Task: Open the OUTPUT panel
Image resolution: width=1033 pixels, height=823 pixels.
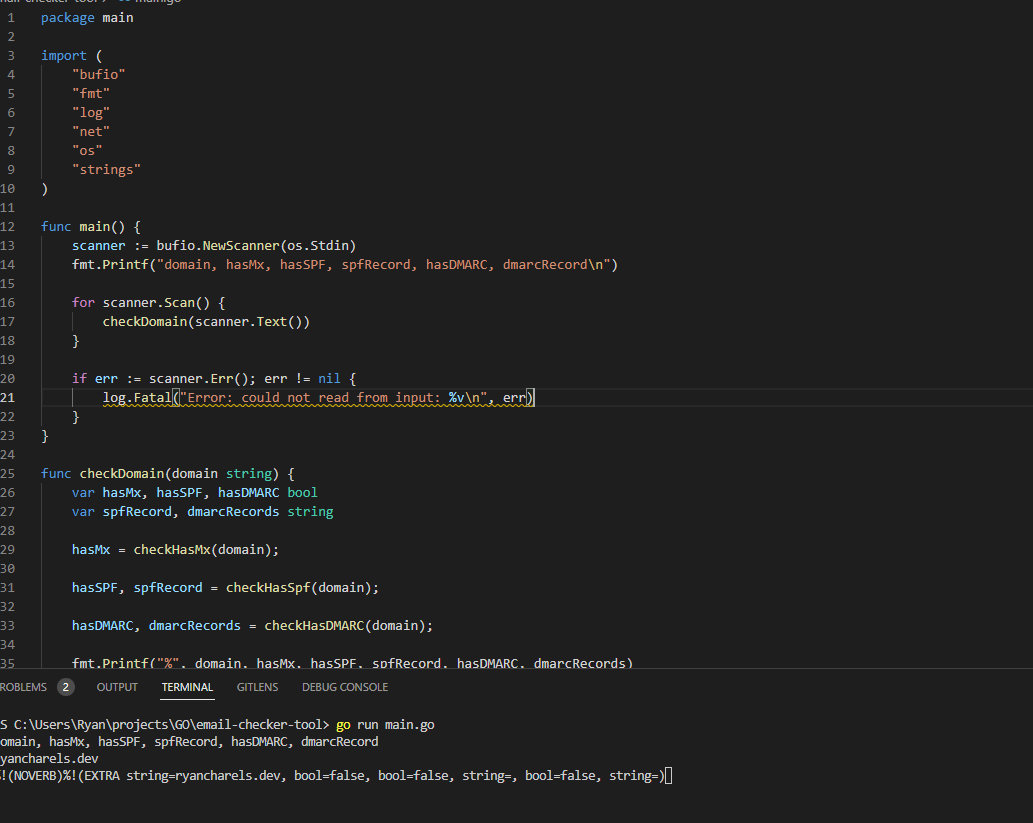Action: tap(117, 687)
